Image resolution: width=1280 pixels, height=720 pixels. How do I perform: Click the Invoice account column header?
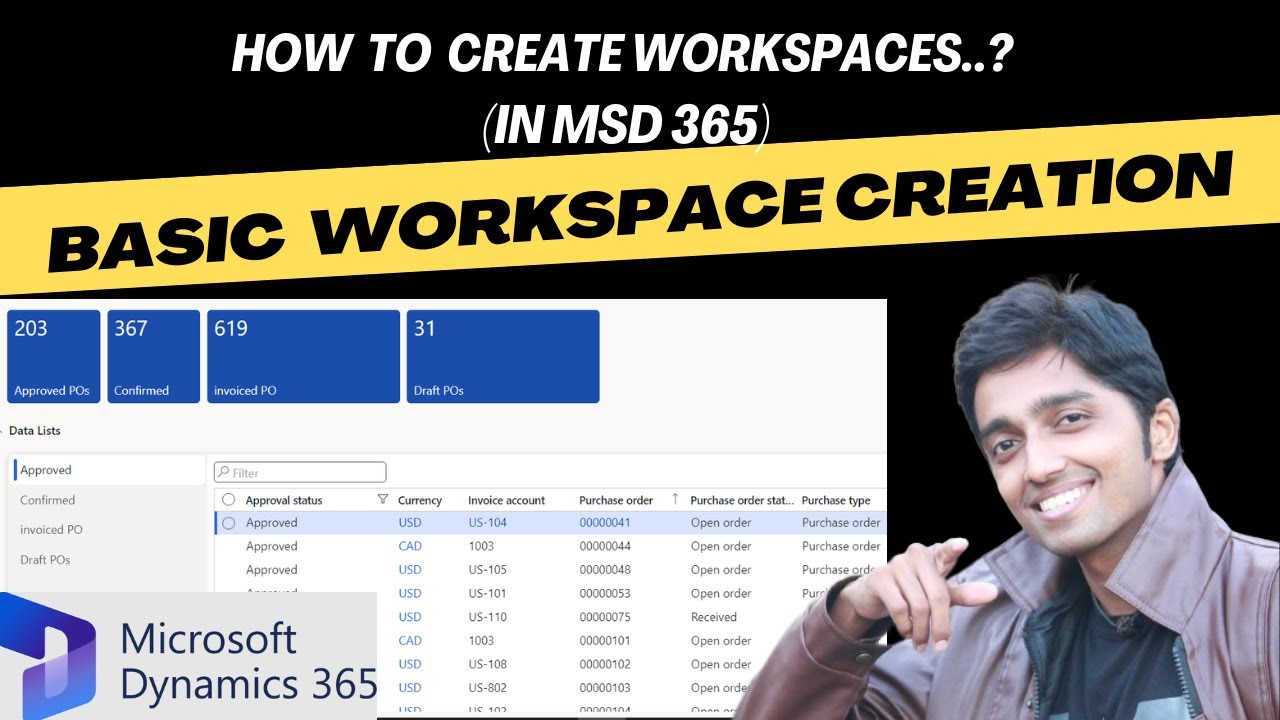507,500
